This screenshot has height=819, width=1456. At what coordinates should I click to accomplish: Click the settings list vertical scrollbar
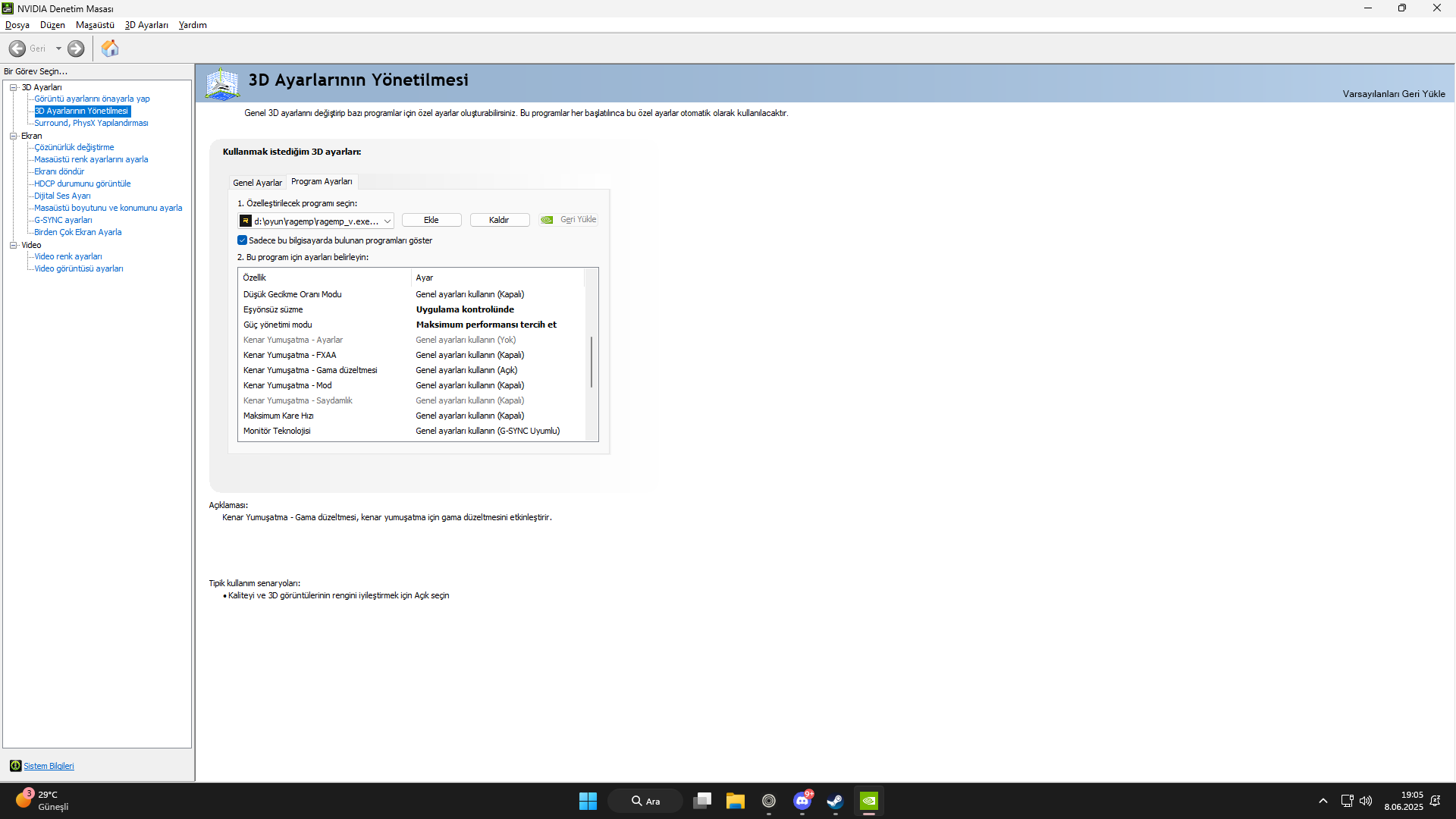tap(591, 362)
